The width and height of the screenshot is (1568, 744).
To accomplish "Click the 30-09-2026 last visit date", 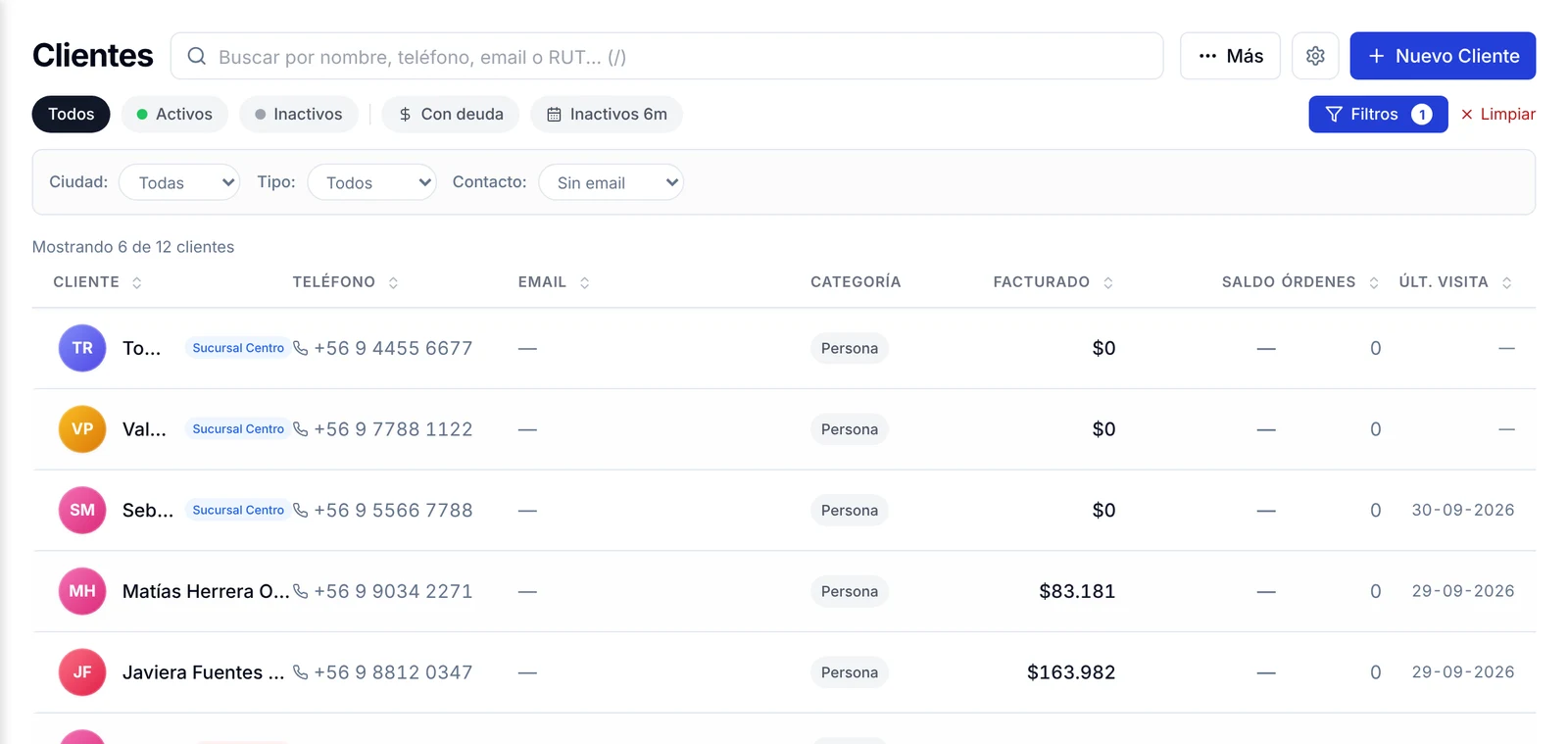I will pyautogui.click(x=1463, y=510).
